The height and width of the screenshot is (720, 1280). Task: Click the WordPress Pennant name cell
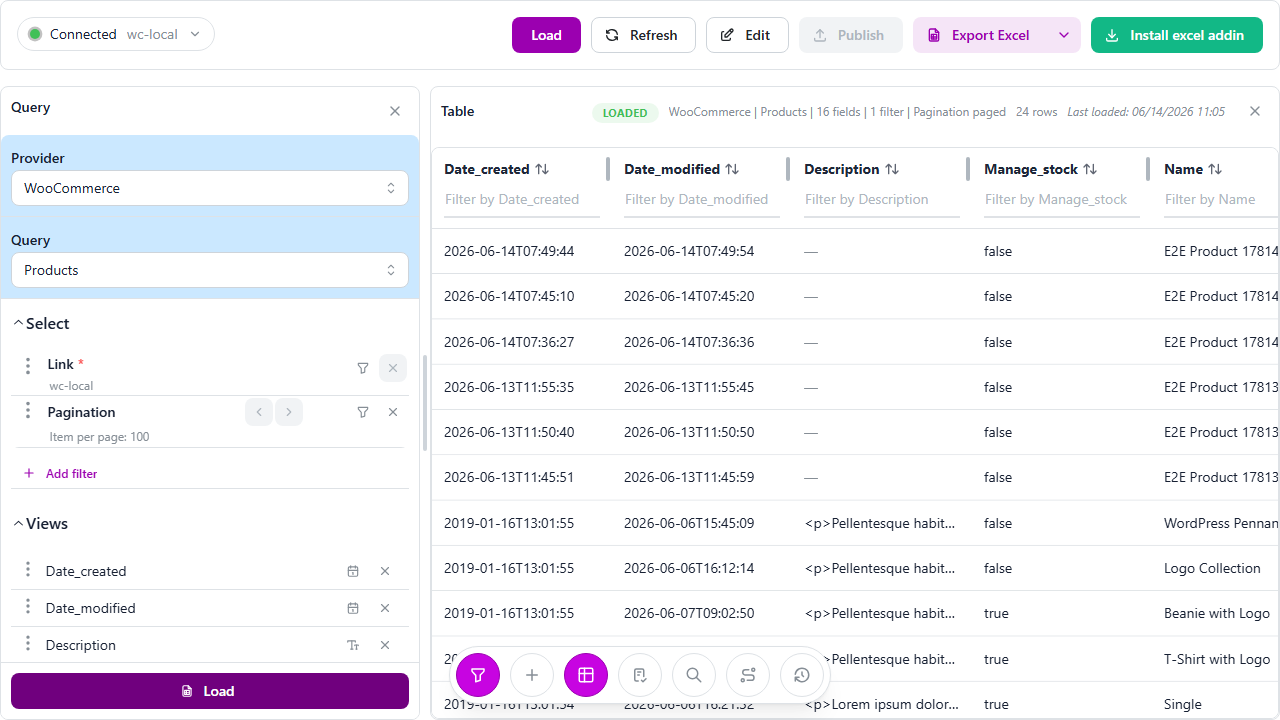pos(1221,523)
